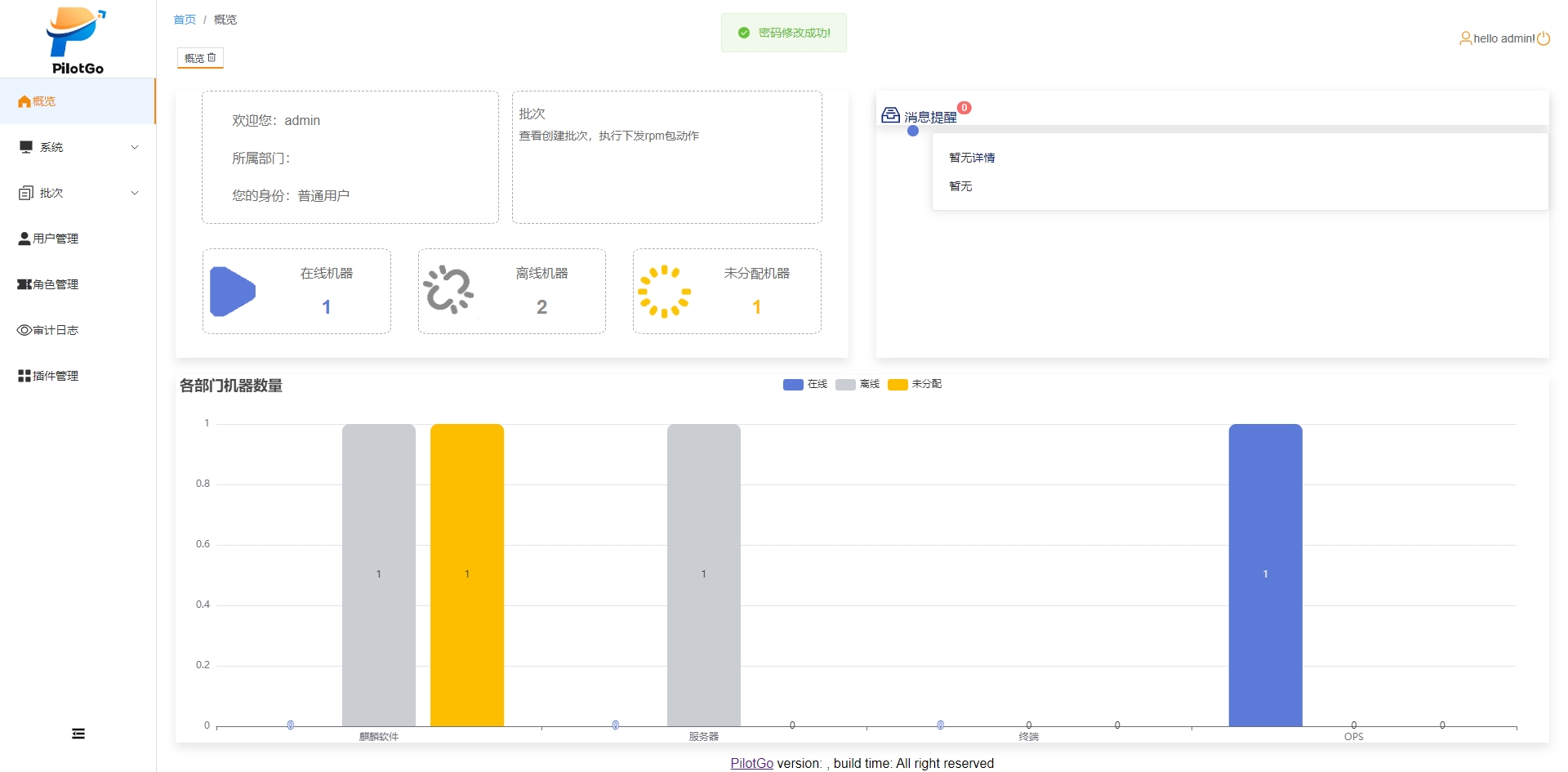Click the online machines play icon
Viewport: 1568px width, 772px height.
233,292
